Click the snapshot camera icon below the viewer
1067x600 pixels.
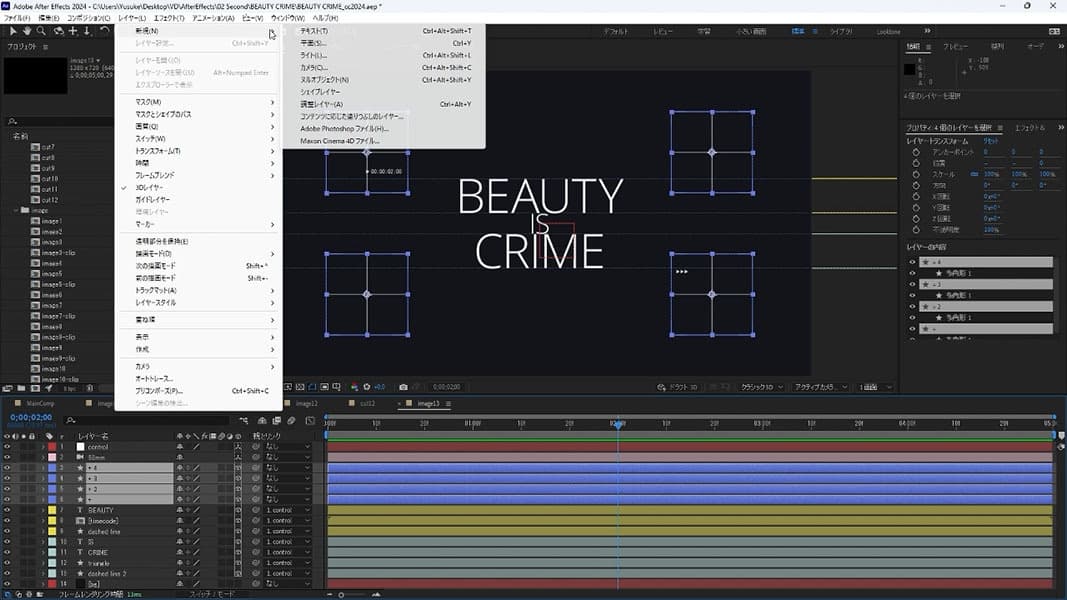403,387
